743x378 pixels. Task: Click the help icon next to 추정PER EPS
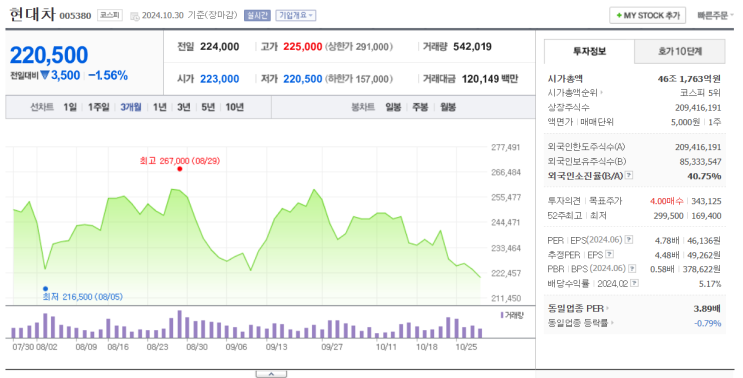click(x=609, y=254)
